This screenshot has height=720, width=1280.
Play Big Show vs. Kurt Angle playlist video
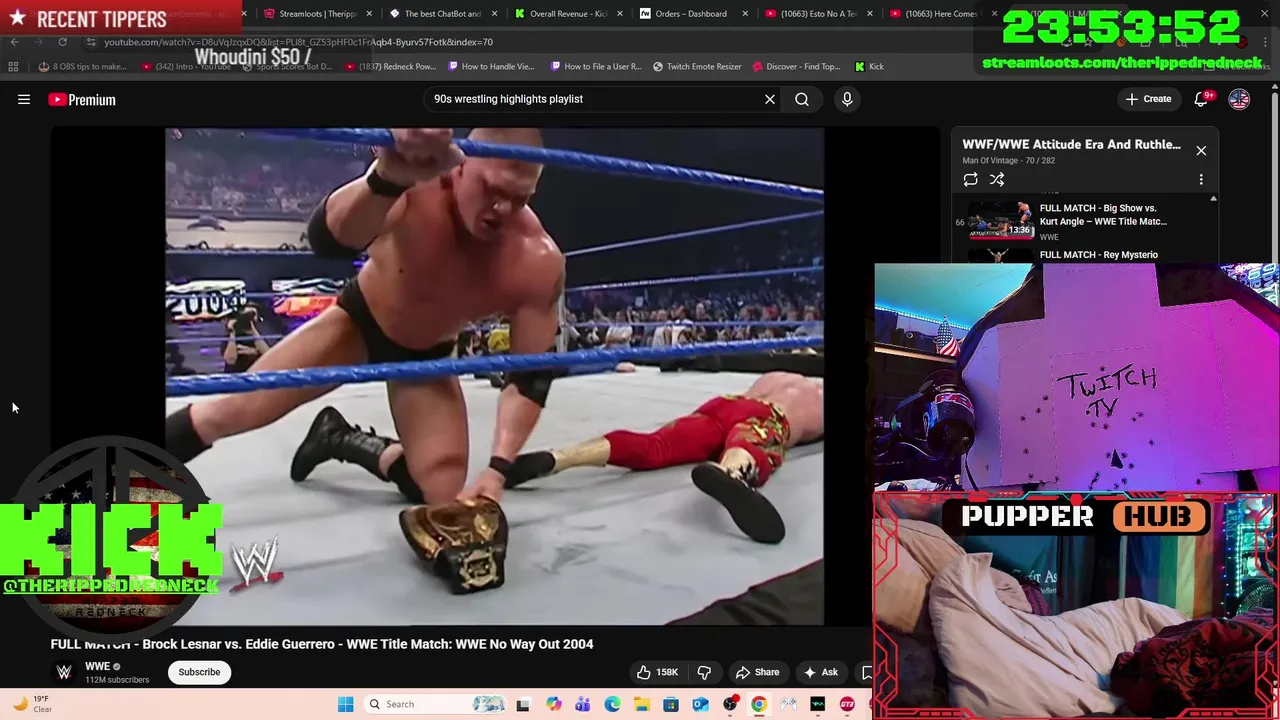click(x=1085, y=221)
